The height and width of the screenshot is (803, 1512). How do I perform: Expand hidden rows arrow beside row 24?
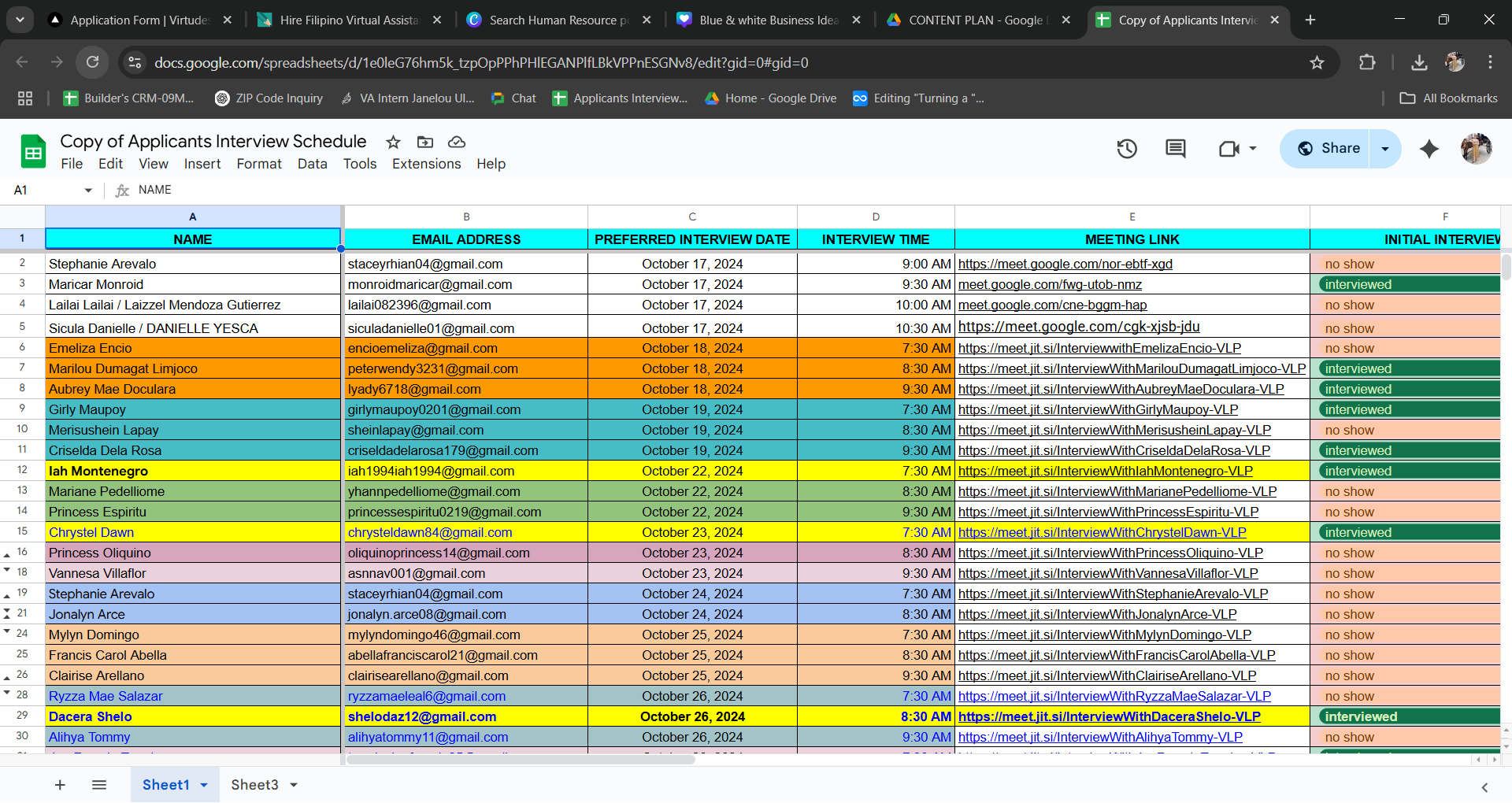[x=7, y=631]
